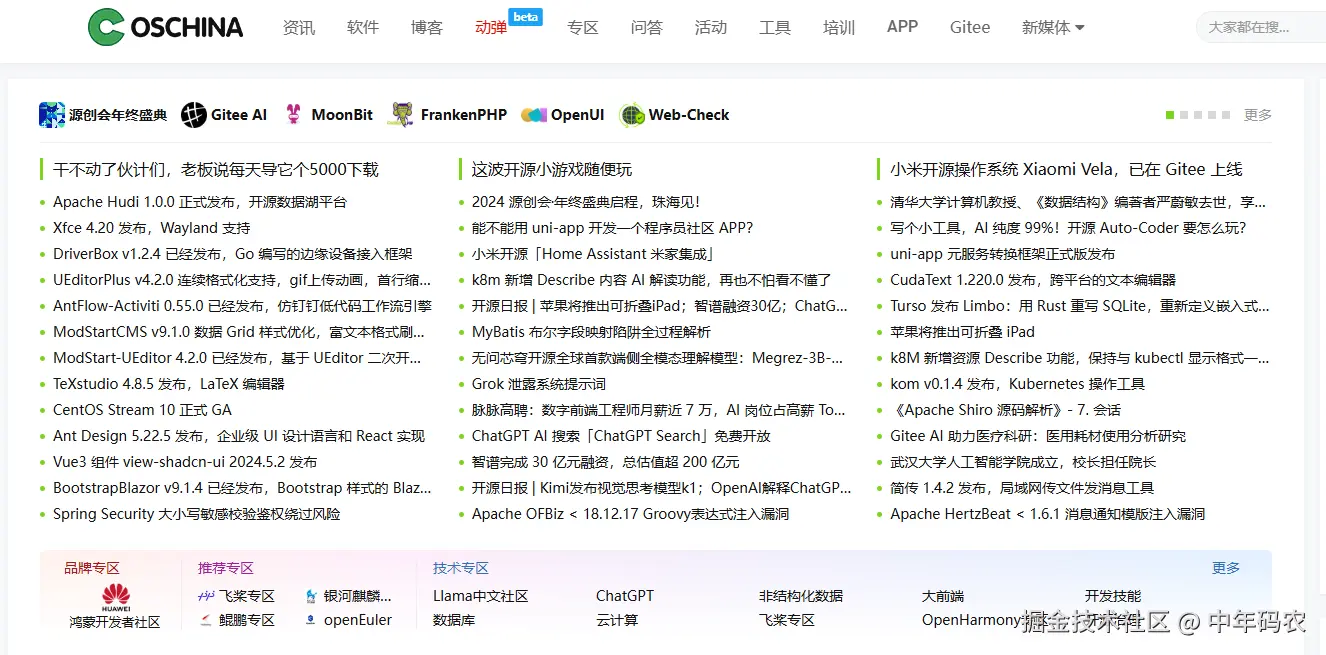Open Apache Hudi 1.0.0 正式发布 article
The width and height of the screenshot is (1326, 655).
(200, 202)
